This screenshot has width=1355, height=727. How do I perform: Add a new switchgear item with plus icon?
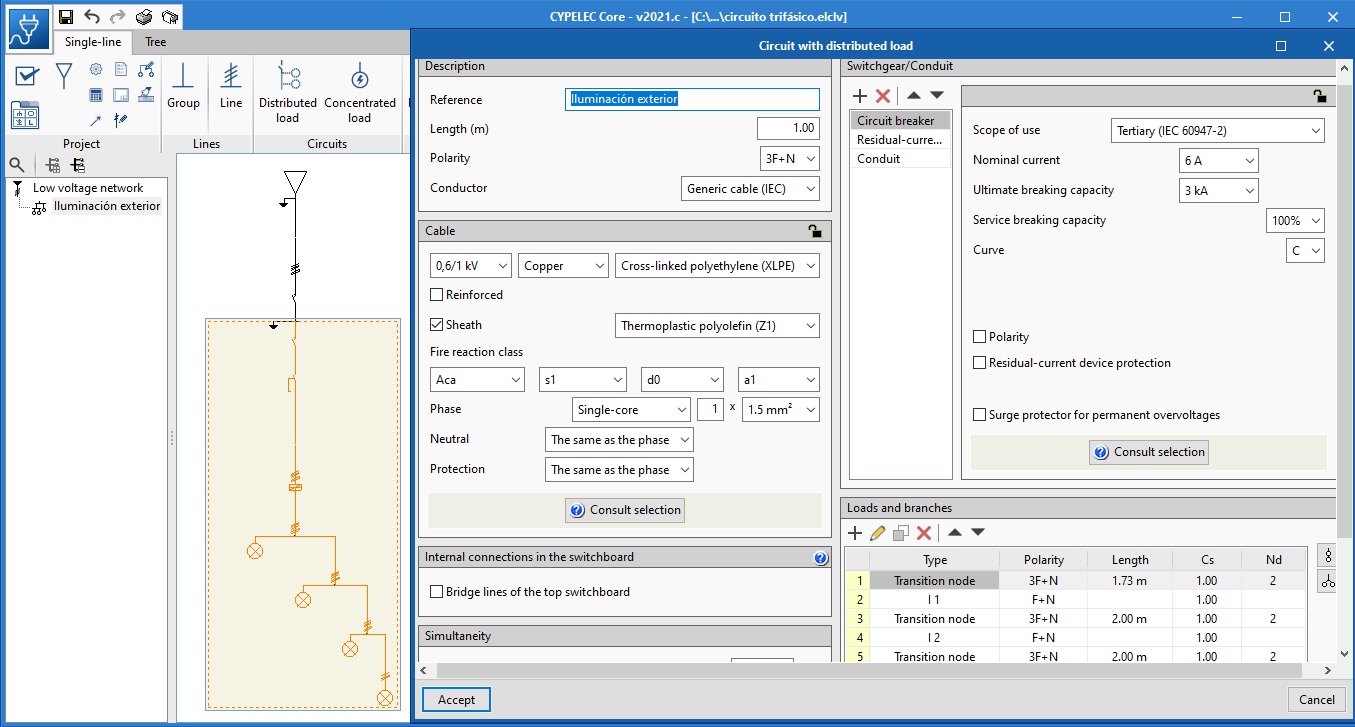[x=859, y=95]
